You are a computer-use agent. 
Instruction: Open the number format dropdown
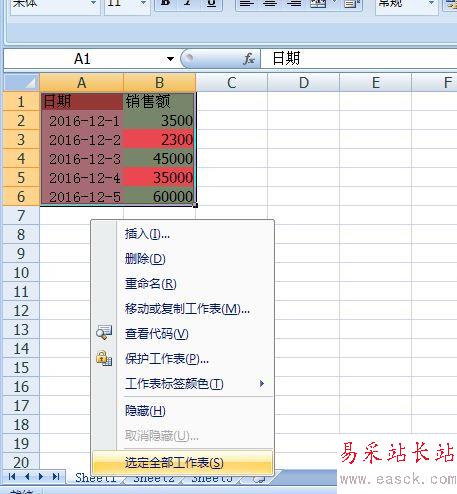(431, 3)
